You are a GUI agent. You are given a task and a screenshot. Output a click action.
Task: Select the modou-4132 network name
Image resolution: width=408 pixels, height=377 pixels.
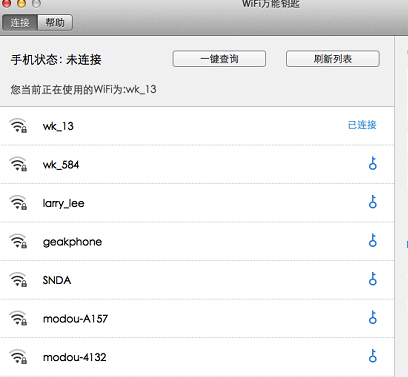(75, 357)
